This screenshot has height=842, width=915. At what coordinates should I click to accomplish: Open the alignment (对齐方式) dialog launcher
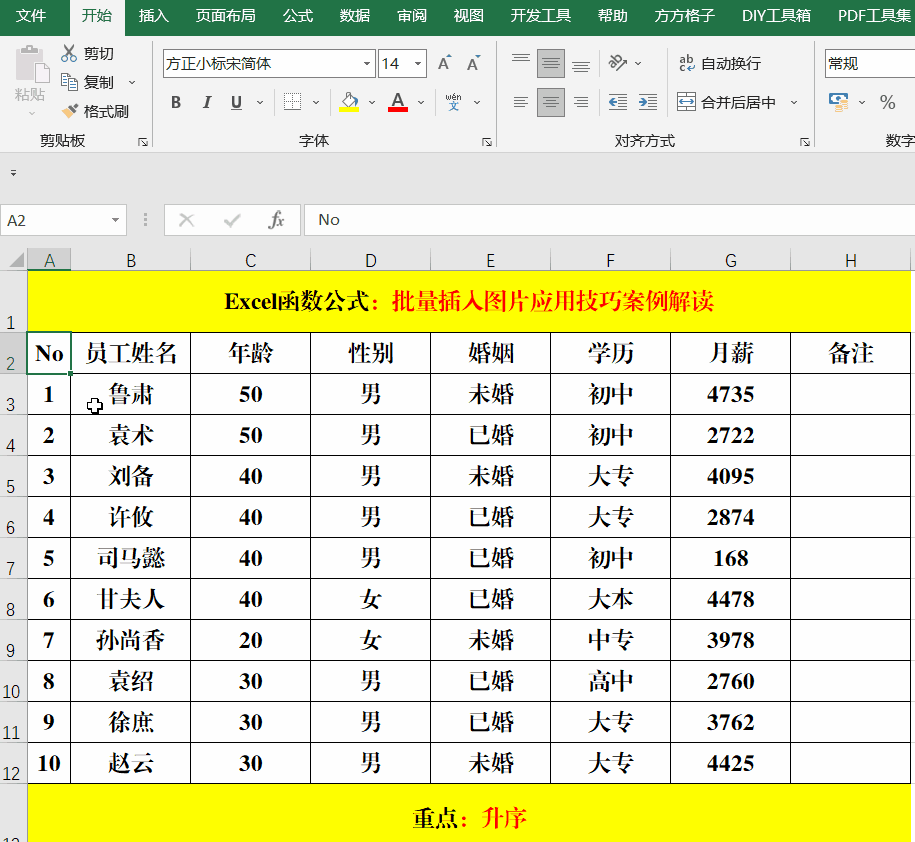(805, 142)
